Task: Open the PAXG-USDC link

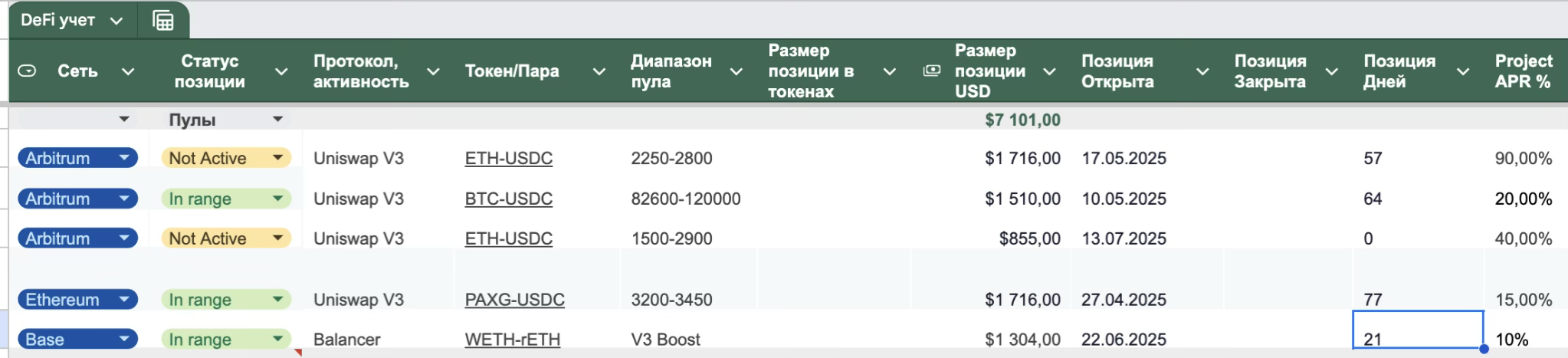Action: [514, 300]
